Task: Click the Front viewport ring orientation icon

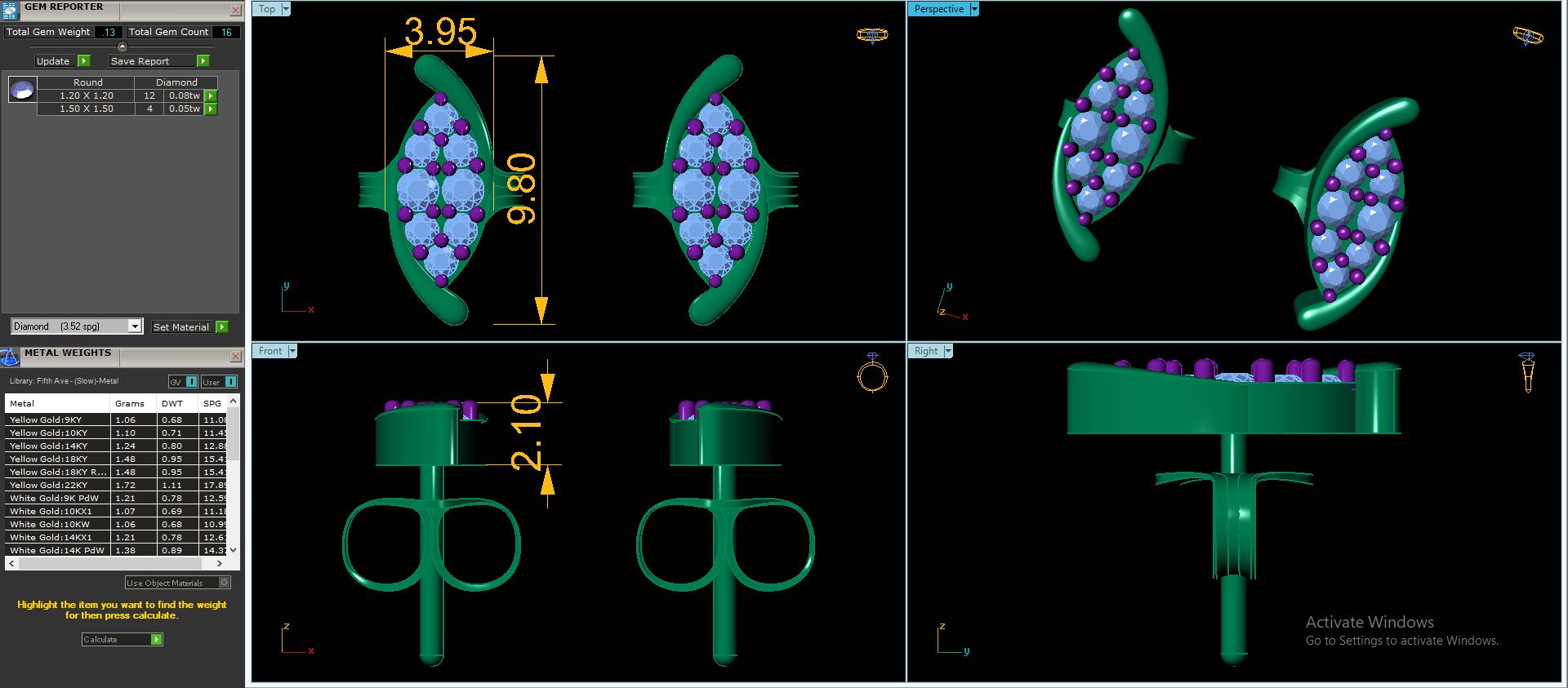Action: (872, 374)
